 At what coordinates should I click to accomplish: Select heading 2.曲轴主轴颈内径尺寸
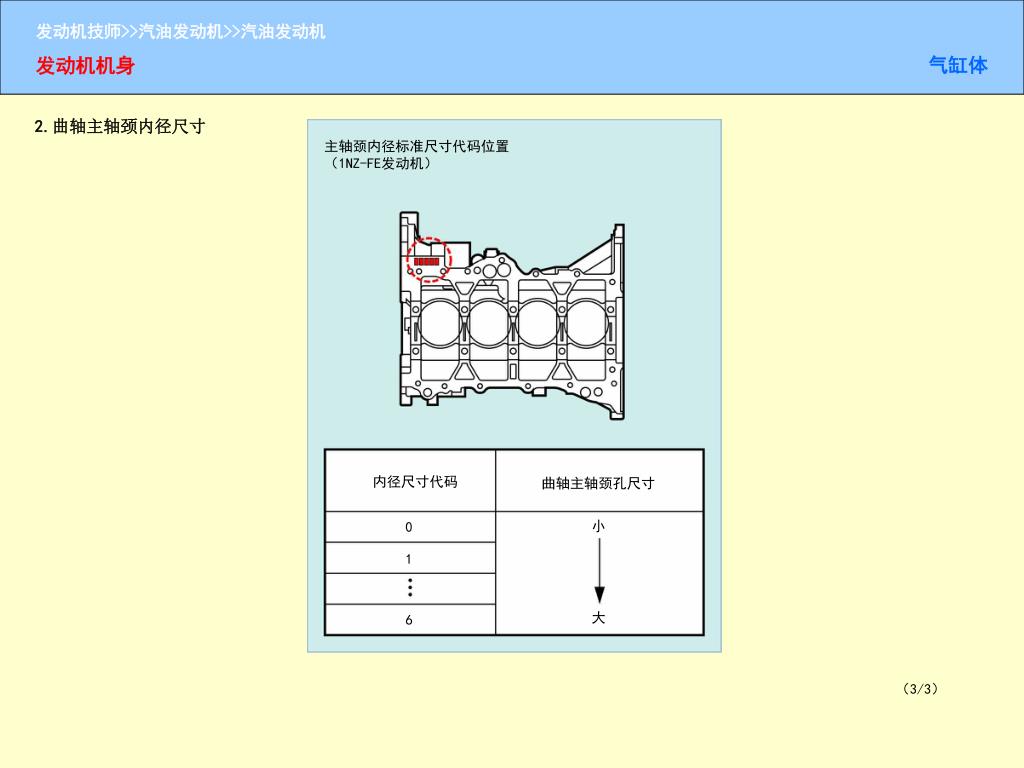coord(120,126)
